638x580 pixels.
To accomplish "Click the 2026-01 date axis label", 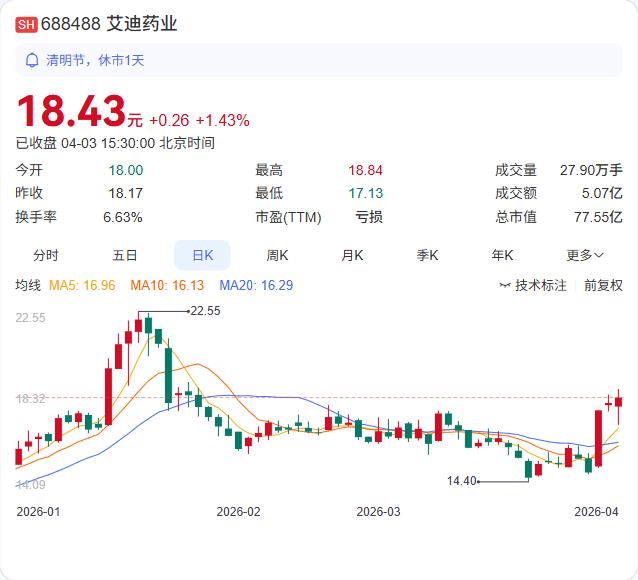I will [38, 512].
